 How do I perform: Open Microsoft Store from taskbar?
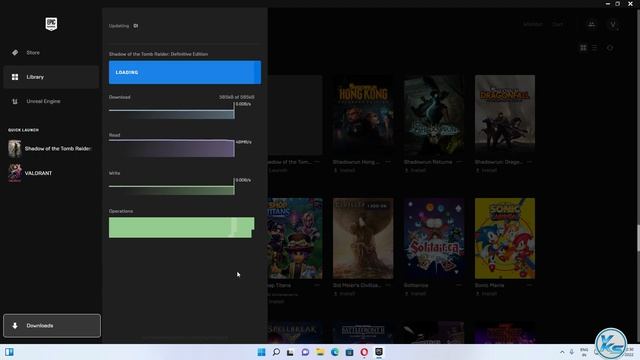pyautogui.click(x=349, y=352)
